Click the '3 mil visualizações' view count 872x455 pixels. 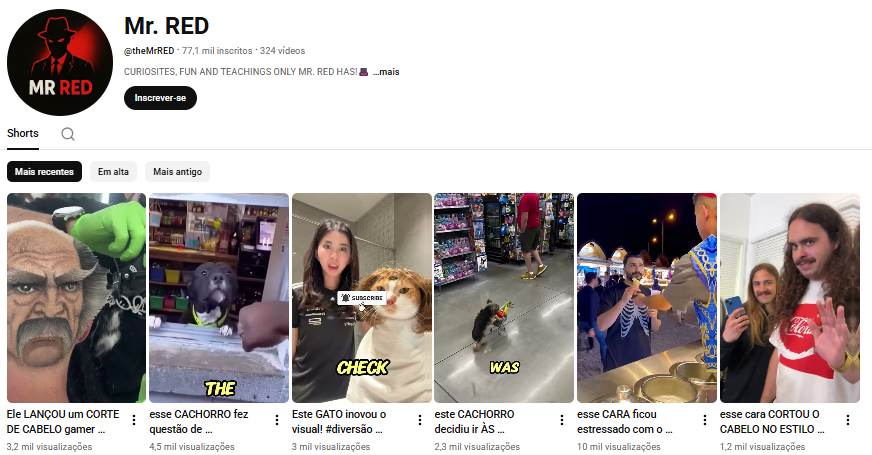tap(331, 447)
